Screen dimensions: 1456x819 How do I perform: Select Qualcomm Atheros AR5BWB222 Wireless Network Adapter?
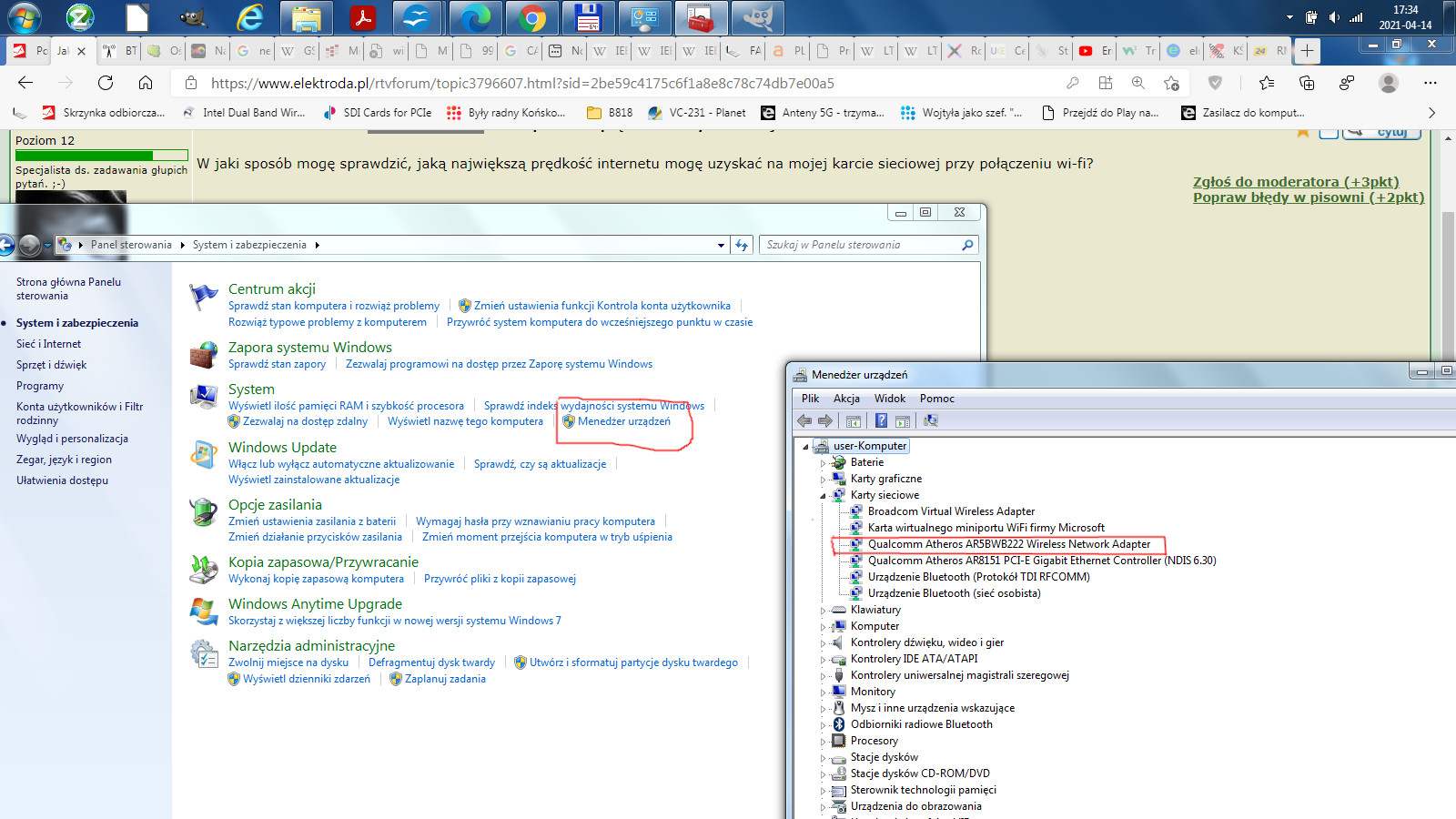tap(1009, 544)
